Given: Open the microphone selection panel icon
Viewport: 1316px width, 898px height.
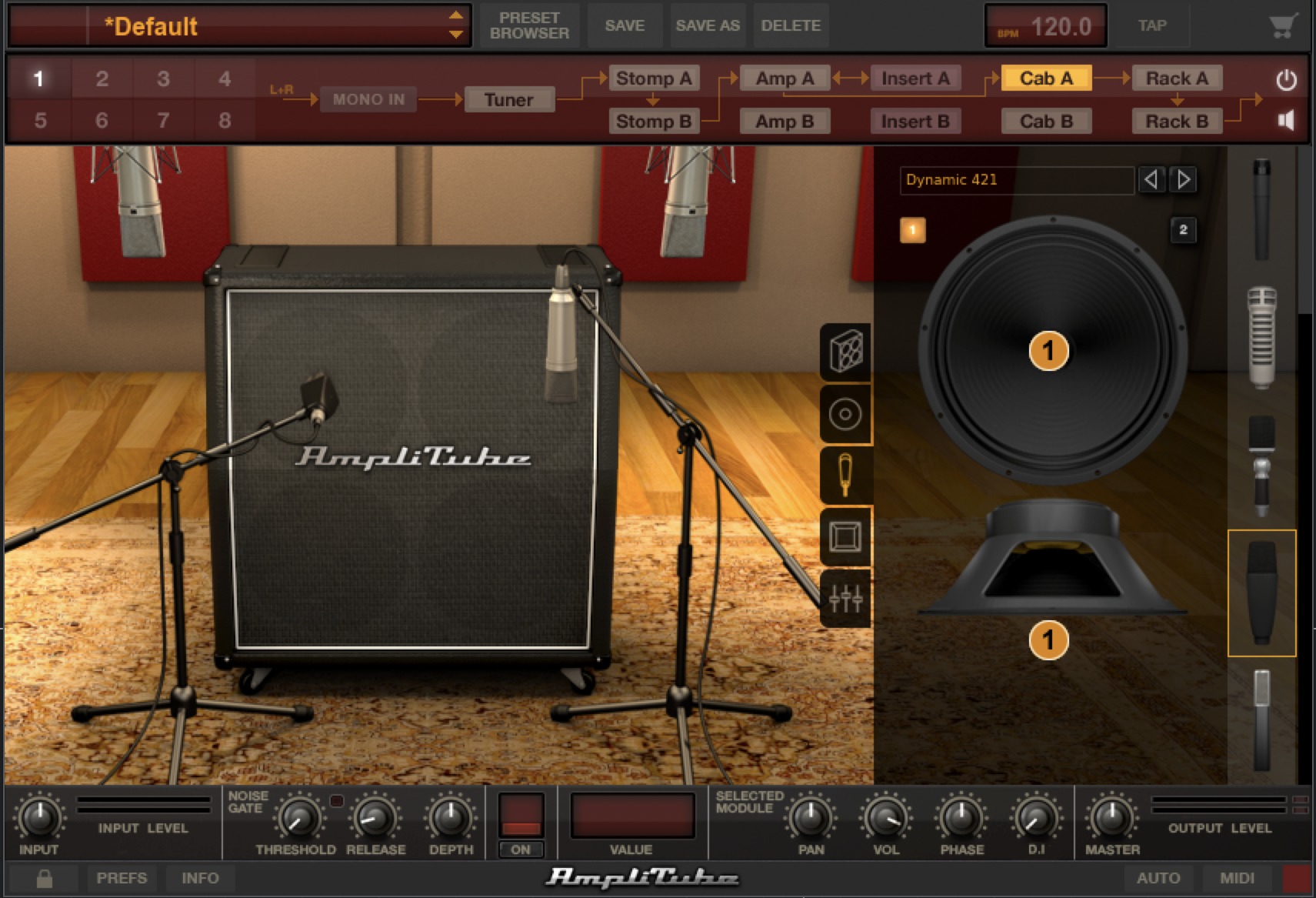Looking at the screenshot, I should pos(845,475).
